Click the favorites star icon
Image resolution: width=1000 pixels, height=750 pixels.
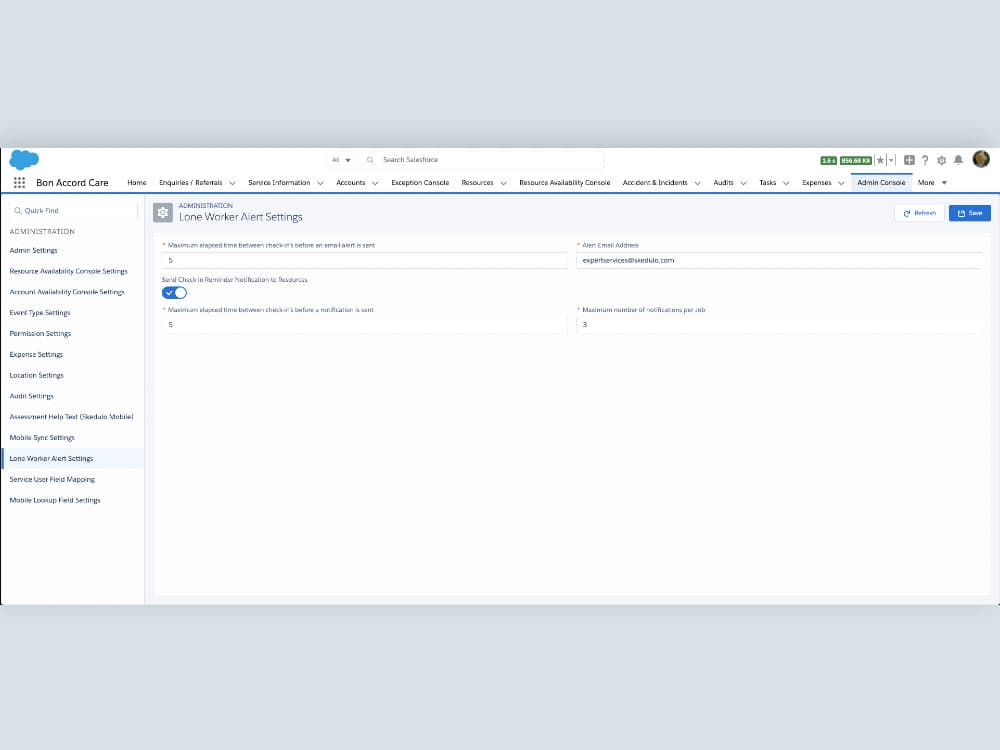880,160
